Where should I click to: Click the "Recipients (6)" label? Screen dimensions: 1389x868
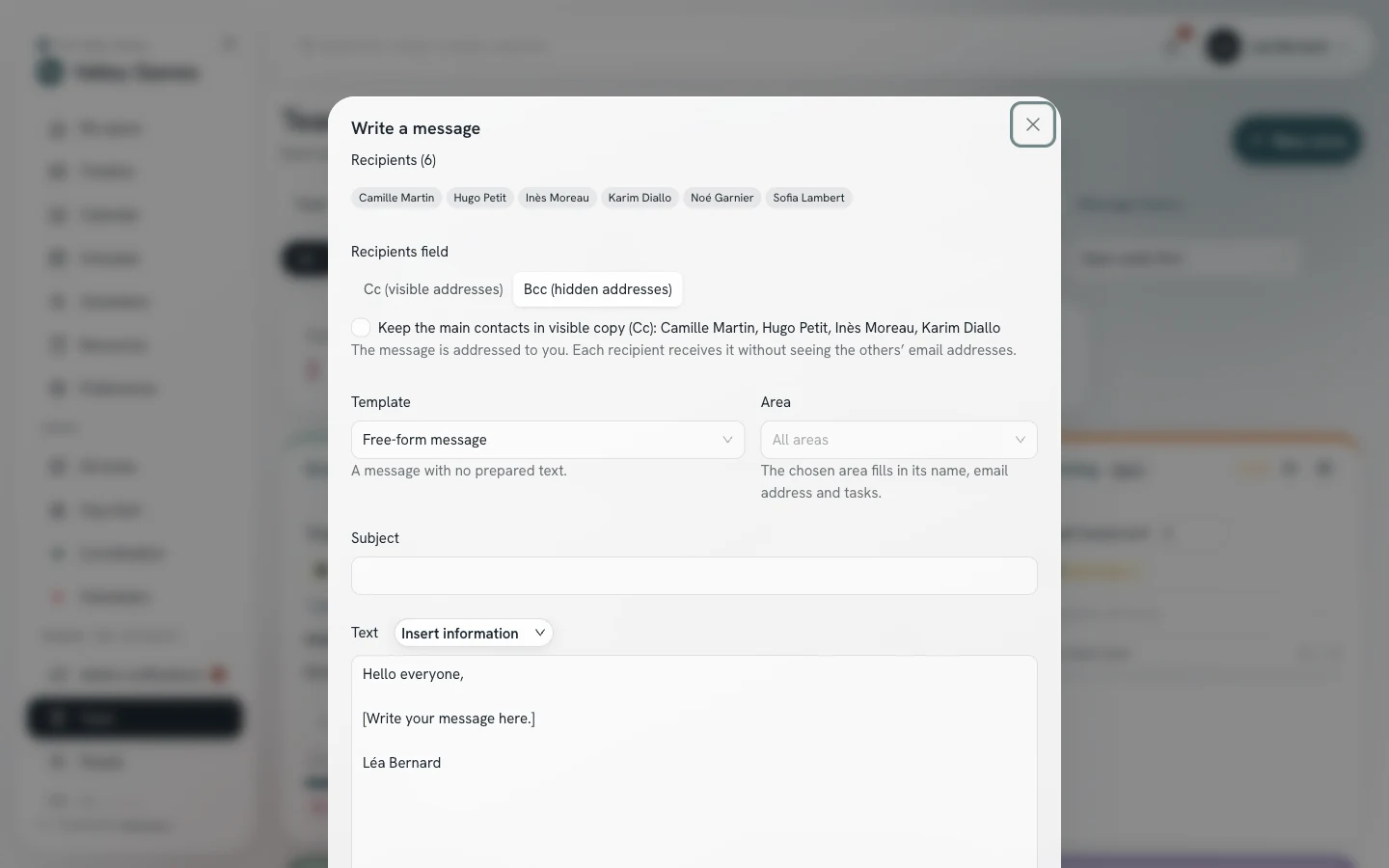pos(394,160)
